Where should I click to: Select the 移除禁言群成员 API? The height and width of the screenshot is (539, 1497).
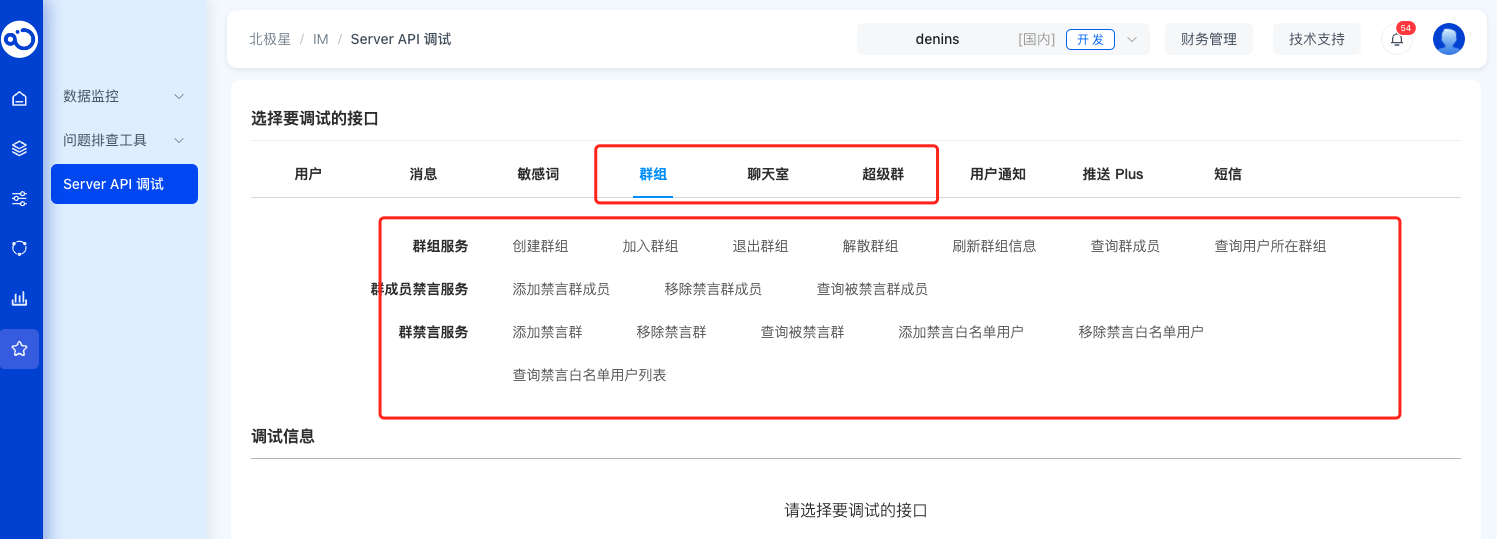(713, 289)
